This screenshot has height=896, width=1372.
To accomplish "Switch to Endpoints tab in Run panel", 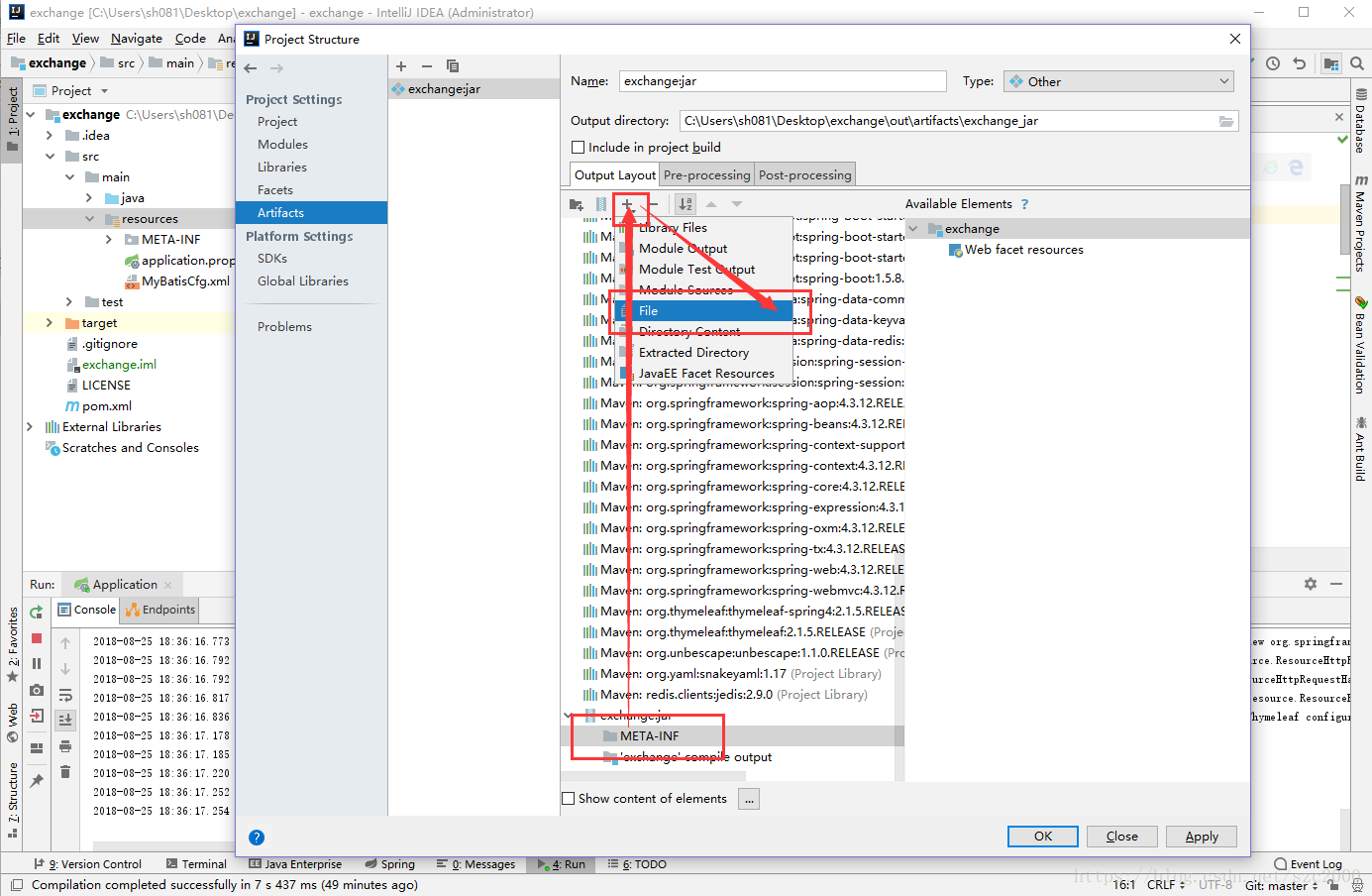I will (160, 610).
